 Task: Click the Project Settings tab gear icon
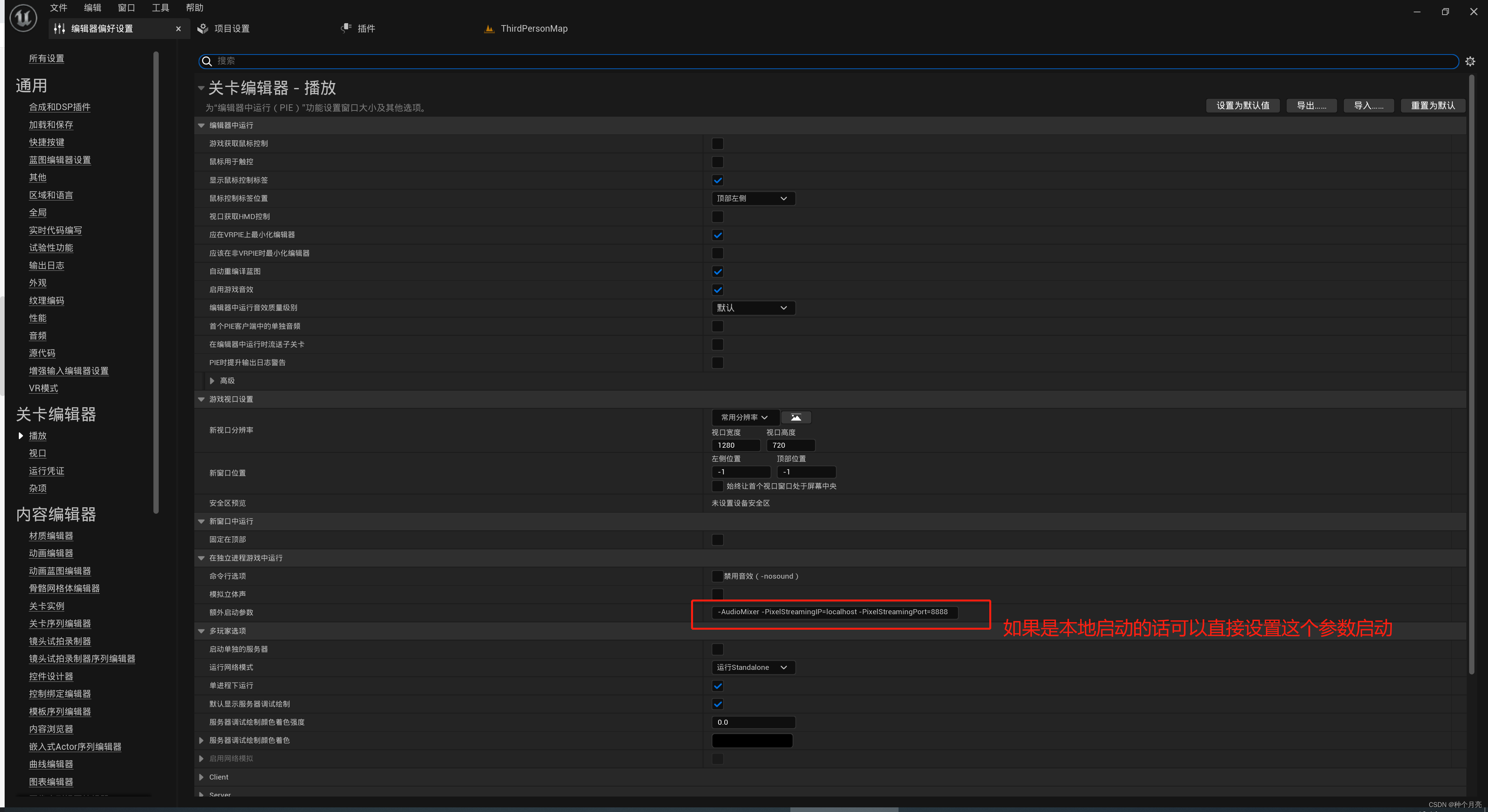pyautogui.click(x=203, y=28)
